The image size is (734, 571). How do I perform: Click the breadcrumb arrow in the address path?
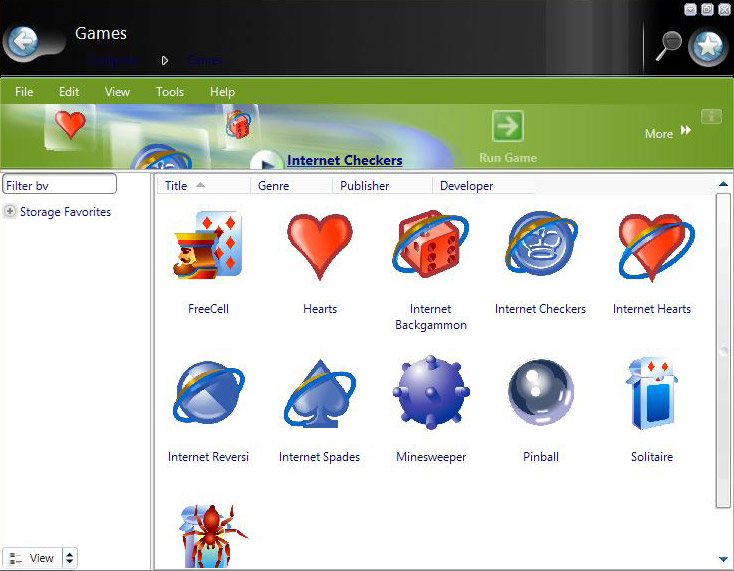pos(165,60)
